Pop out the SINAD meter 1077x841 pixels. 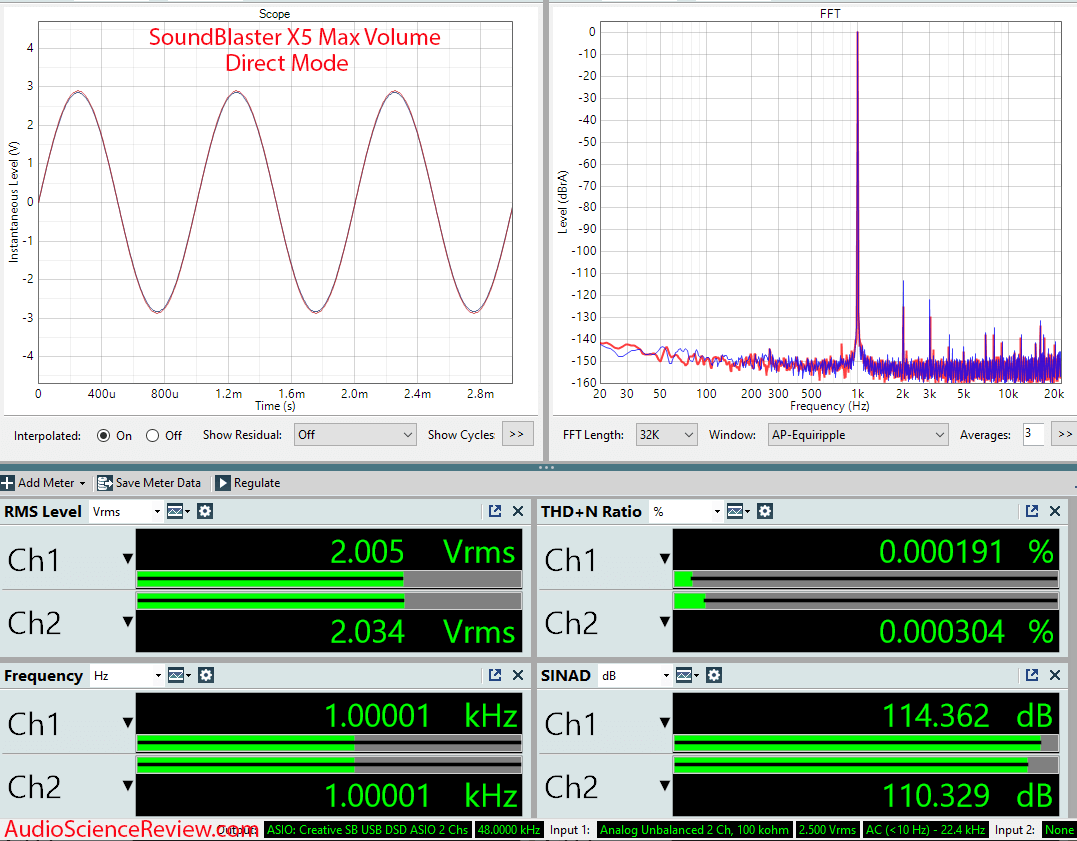click(x=1032, y=675)
